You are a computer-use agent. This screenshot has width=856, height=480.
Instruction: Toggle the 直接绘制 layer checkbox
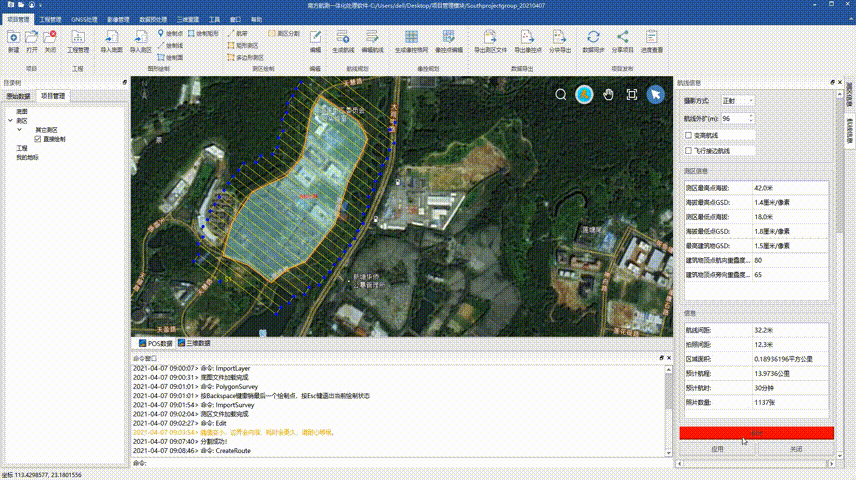38,138
